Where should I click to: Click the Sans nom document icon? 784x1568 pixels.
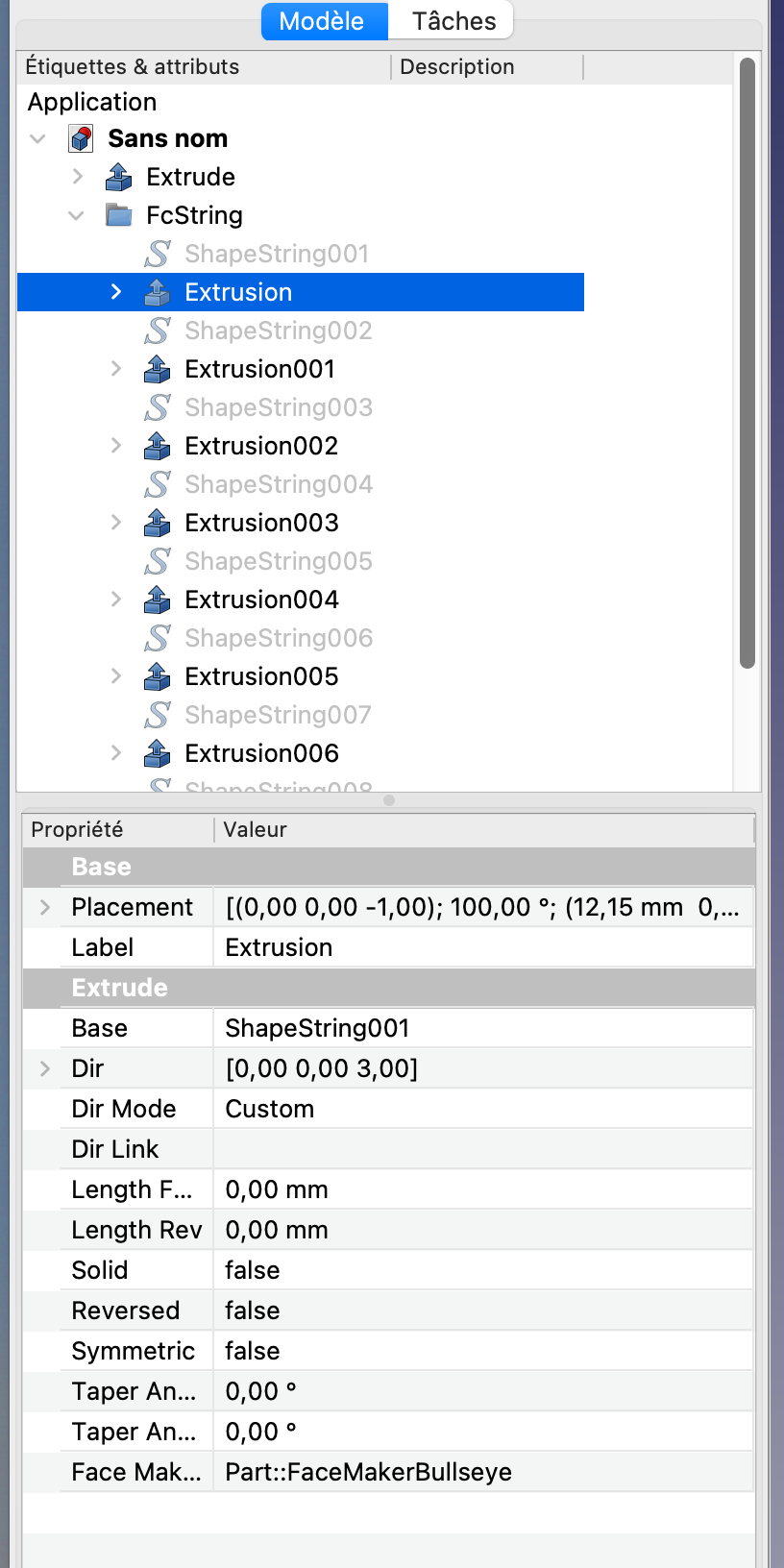coord(81,138)
